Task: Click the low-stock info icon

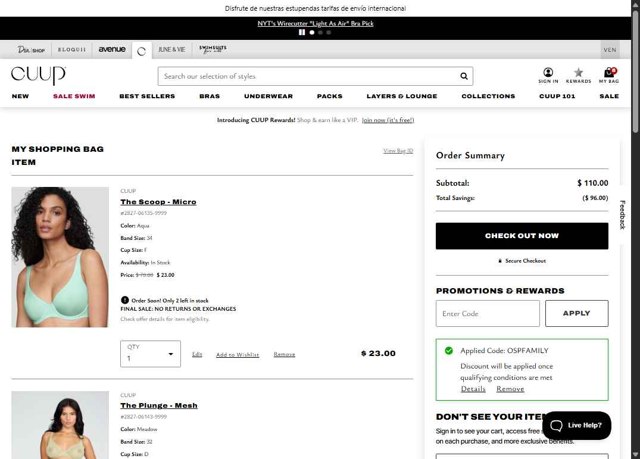Action: (125, 300)
